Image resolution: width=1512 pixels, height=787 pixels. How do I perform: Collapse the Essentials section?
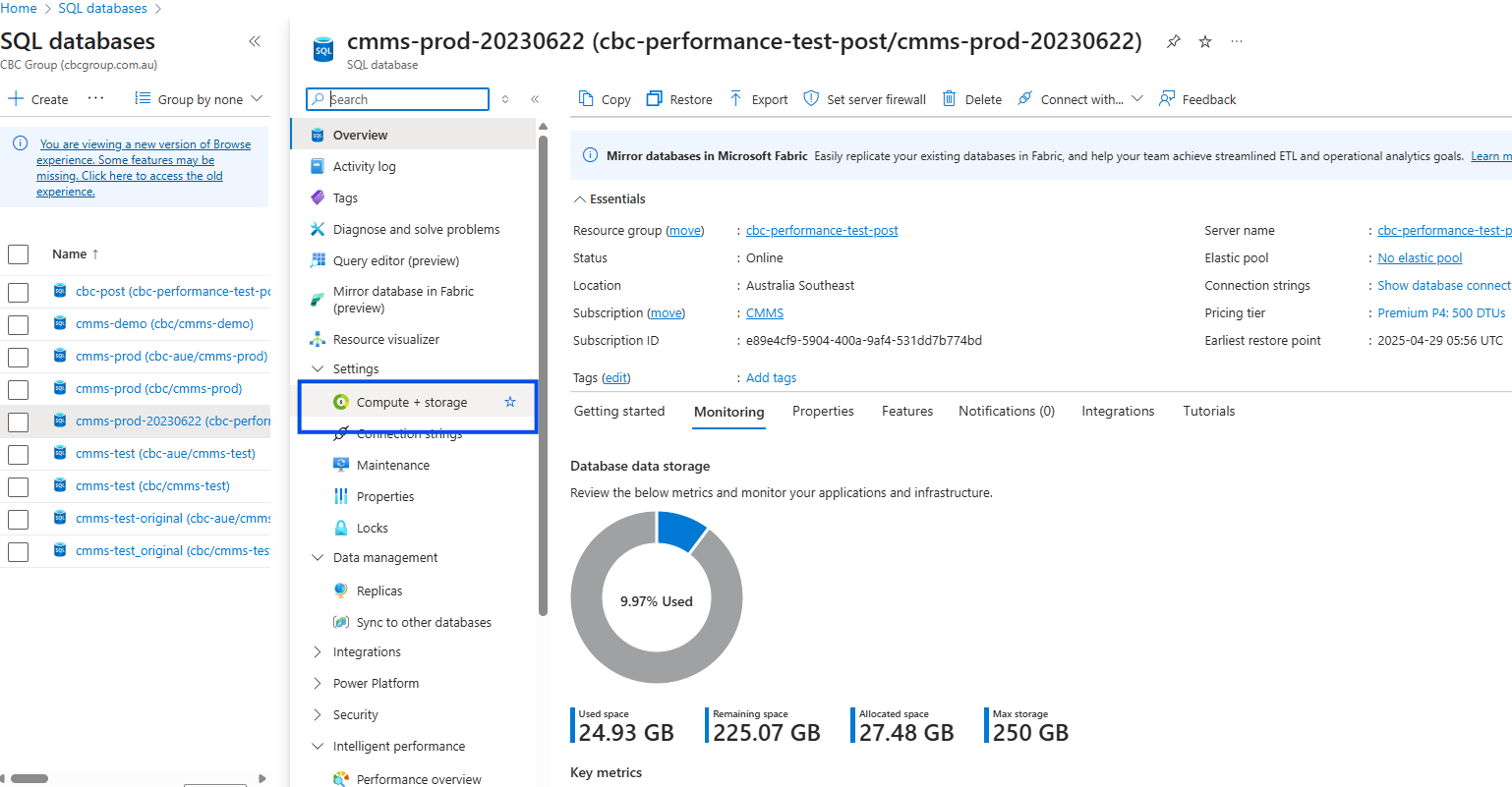click(579, 199)
